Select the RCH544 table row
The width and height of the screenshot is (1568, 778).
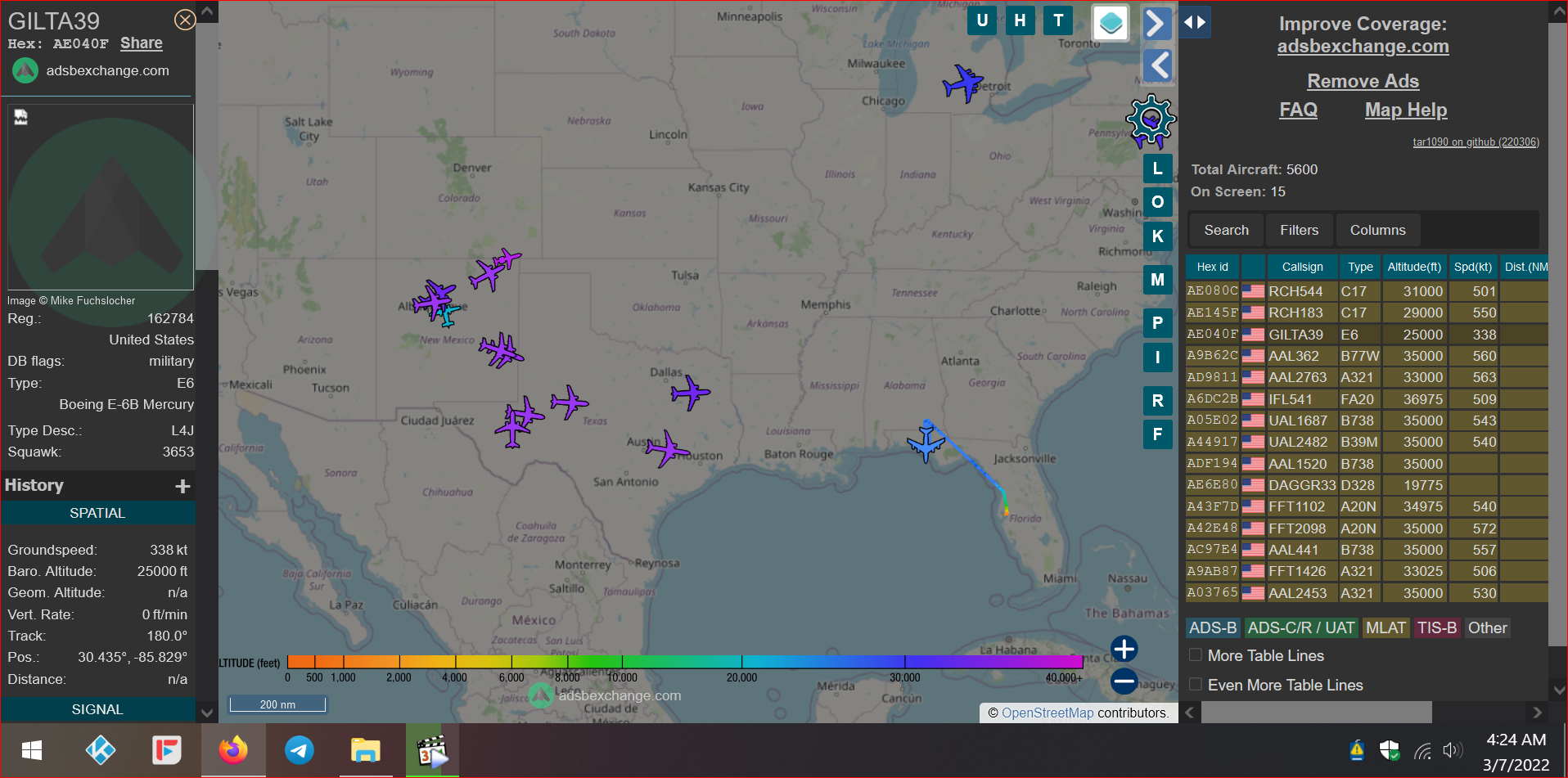click(1367, 291)
